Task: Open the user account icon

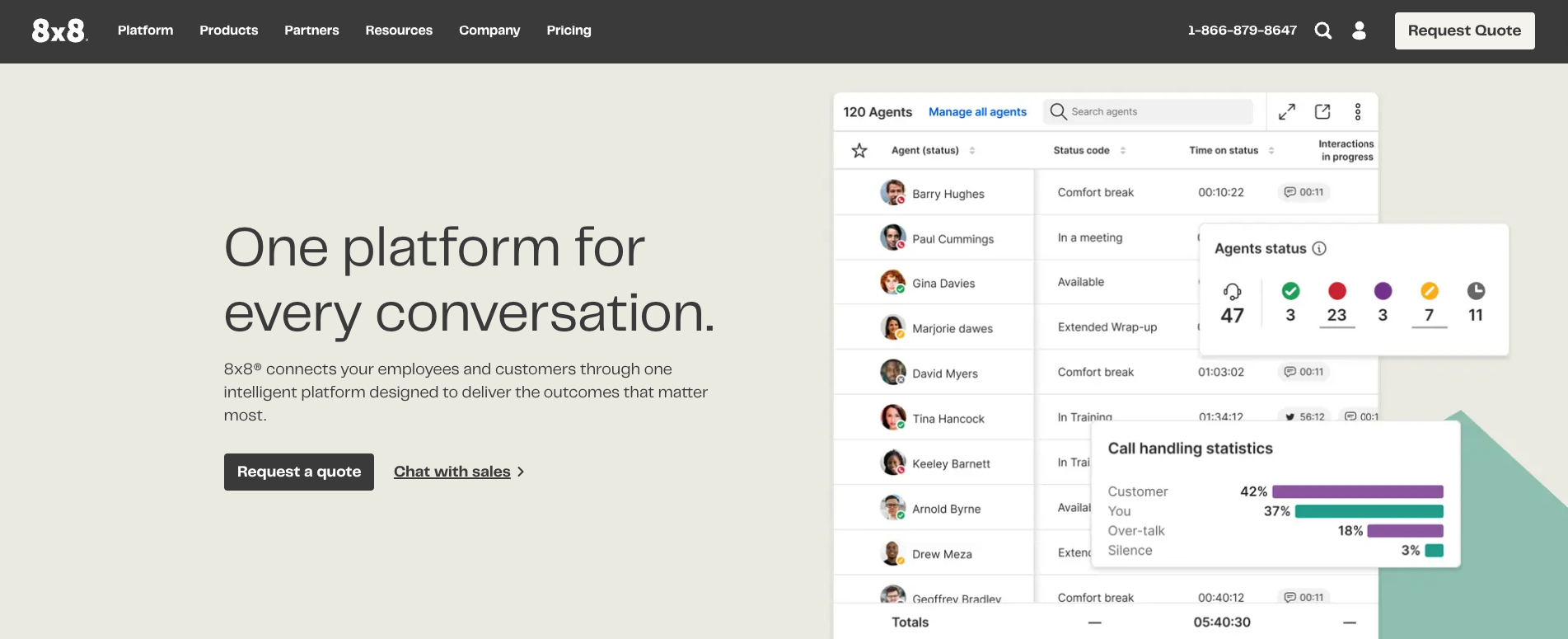Action: point(1360,31)
